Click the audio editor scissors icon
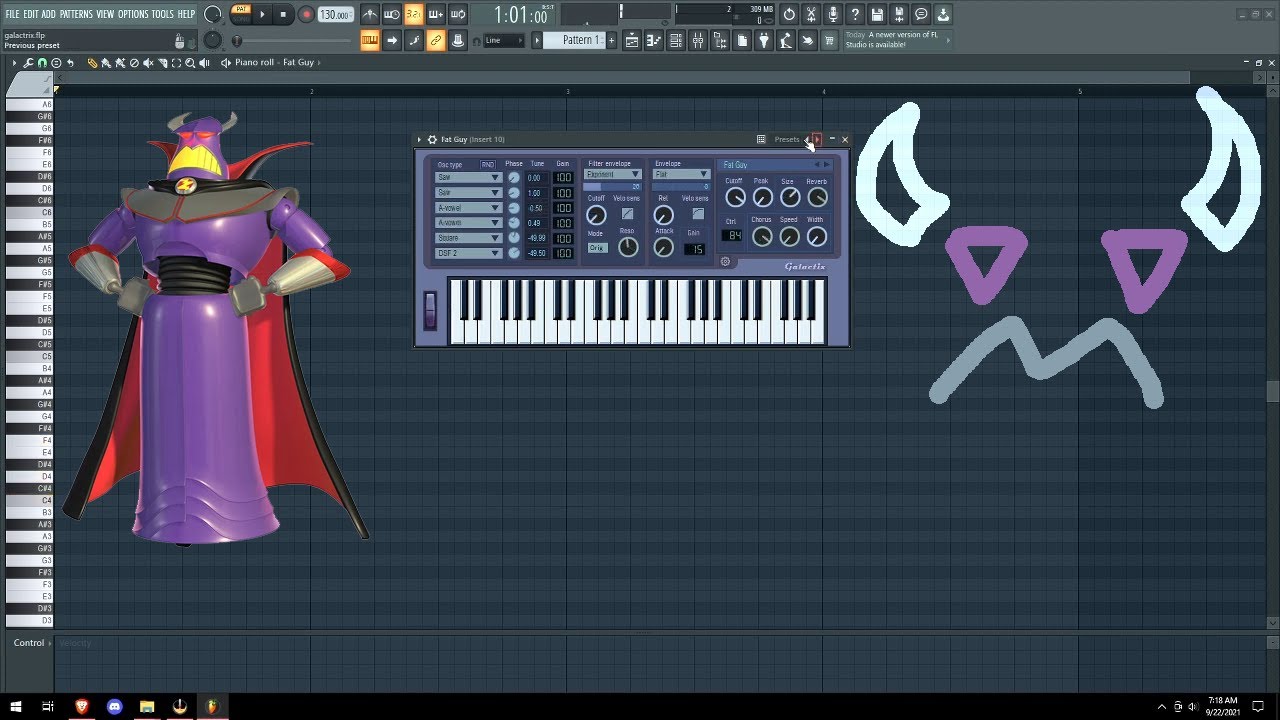The height and width of the screenshot is (720, 1280). click(810, 15)
